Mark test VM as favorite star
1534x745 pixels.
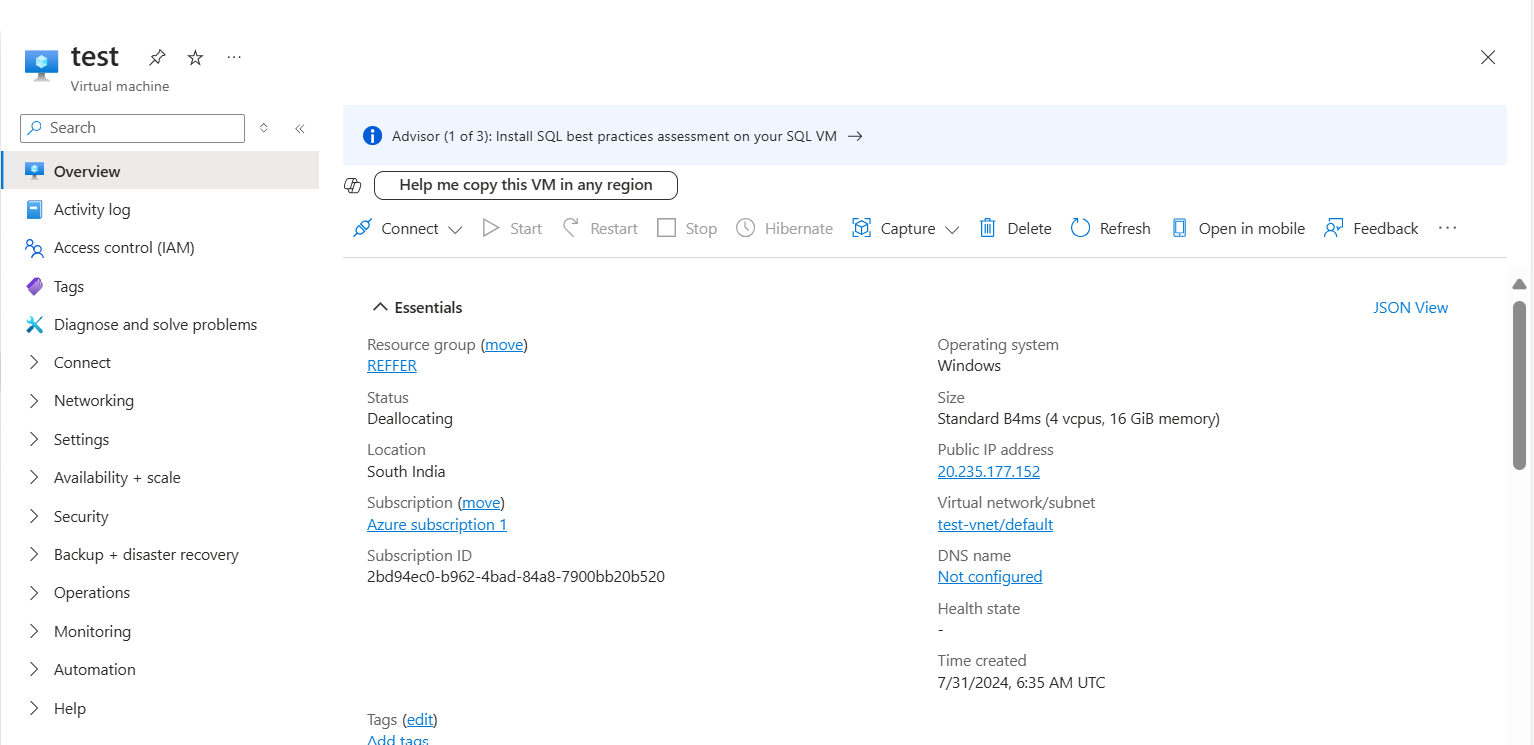(x=195, y=58)
